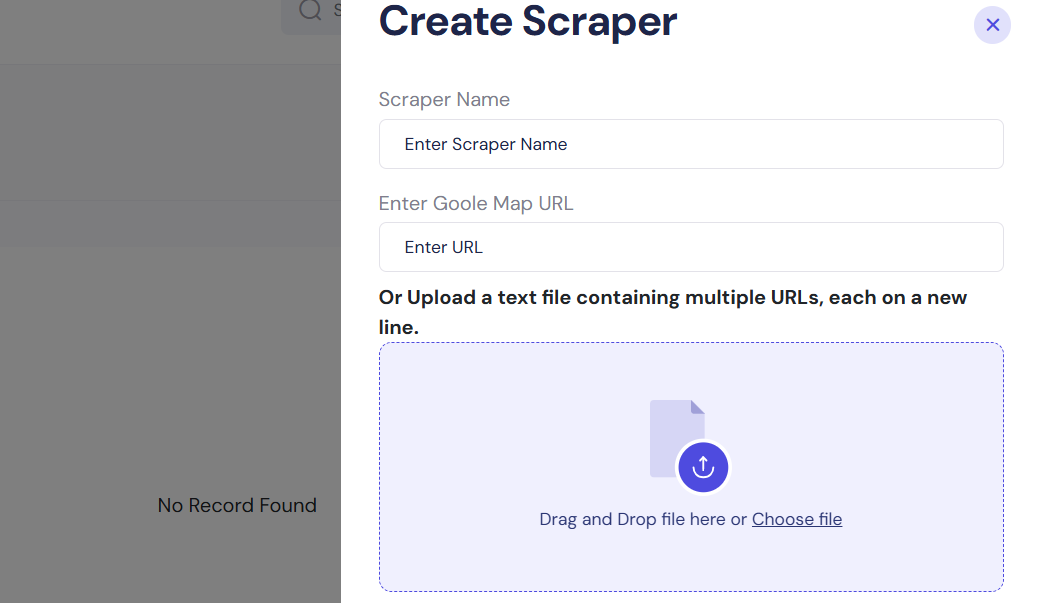This screenshot has width=1041, height=603.
Task: Click the bold multiple URLs instruction text
Action: [672, 310]
